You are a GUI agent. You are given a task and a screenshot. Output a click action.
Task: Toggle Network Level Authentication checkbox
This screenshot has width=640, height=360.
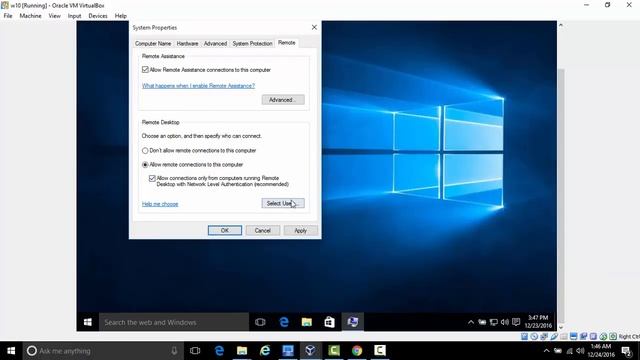(152, 178)
